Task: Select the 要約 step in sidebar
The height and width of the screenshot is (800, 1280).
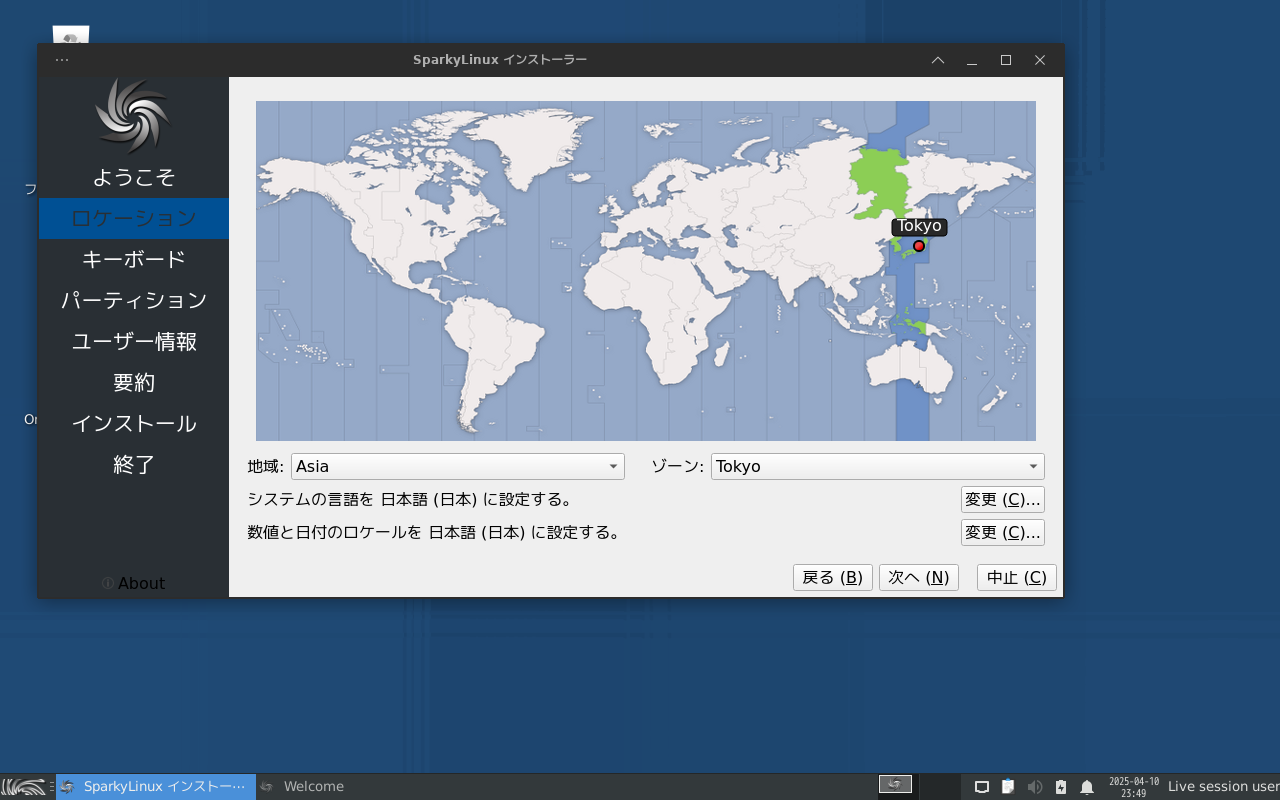Action: coord(134,382)
